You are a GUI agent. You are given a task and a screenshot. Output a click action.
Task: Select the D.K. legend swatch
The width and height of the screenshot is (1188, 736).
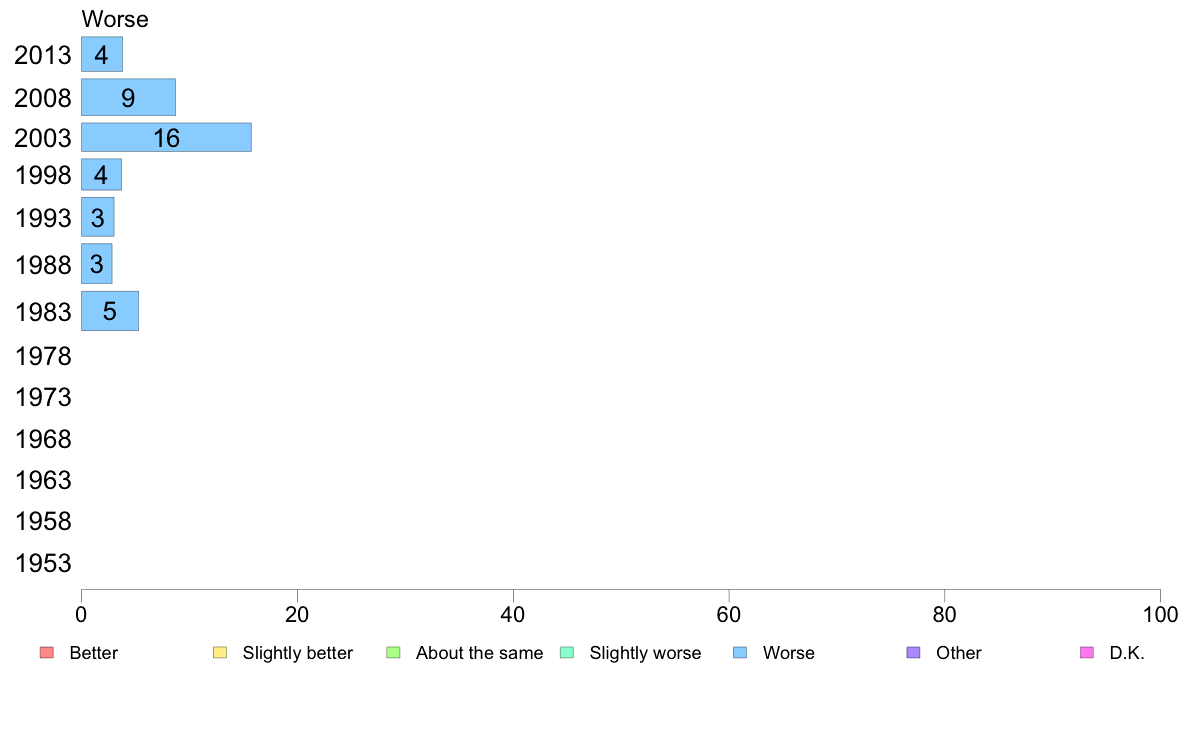[x=1087, y=653]
